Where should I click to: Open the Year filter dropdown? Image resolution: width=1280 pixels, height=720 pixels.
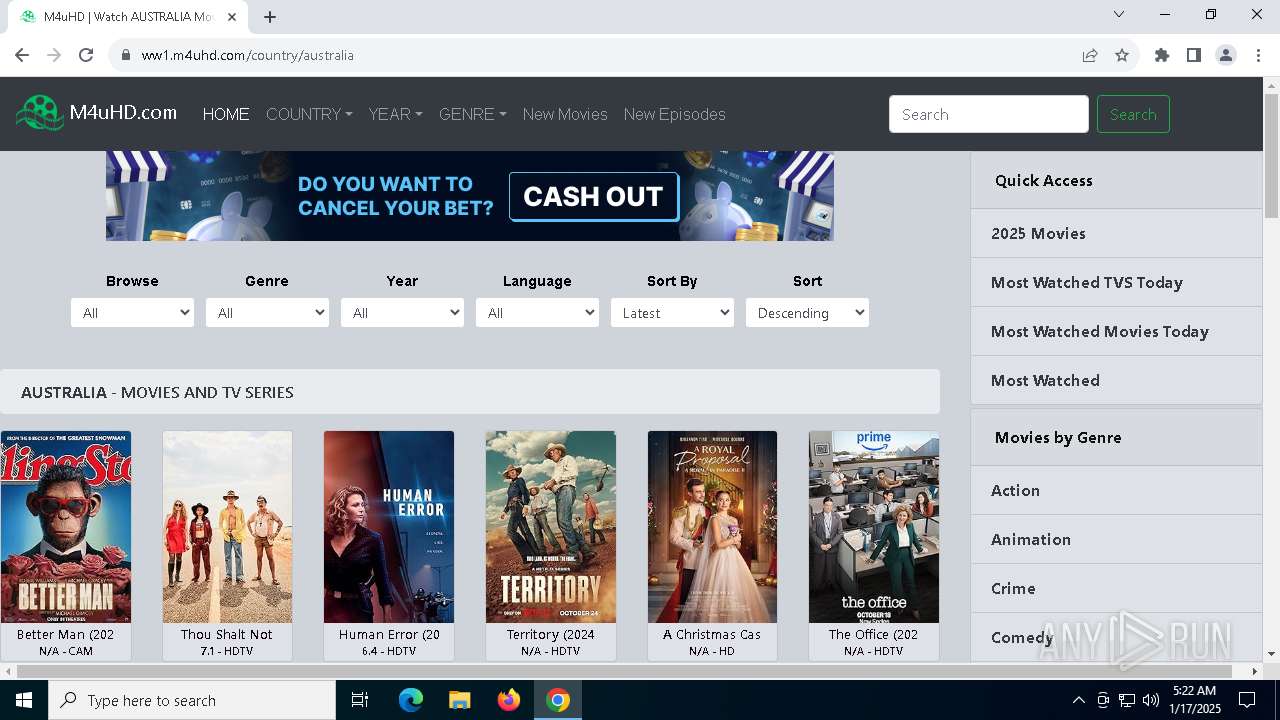coord(402,313)
